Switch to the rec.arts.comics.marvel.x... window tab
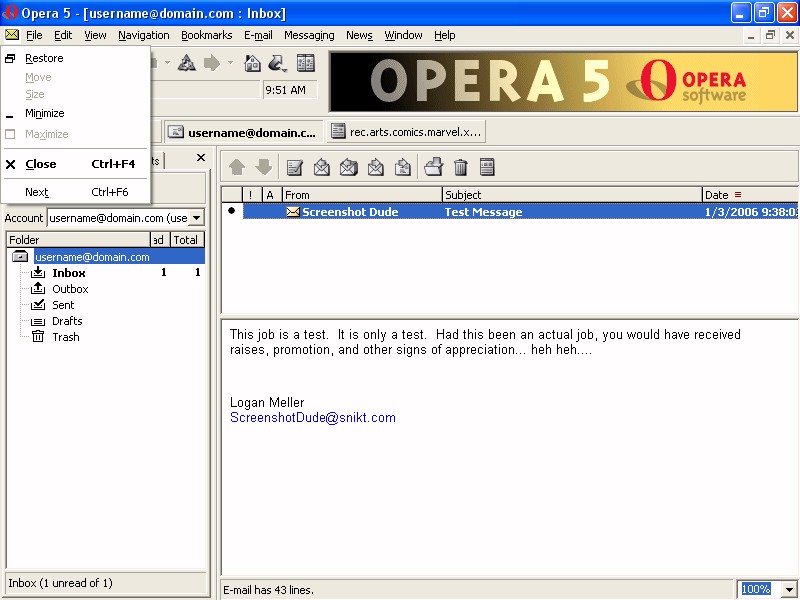 (x=406, y=132)
